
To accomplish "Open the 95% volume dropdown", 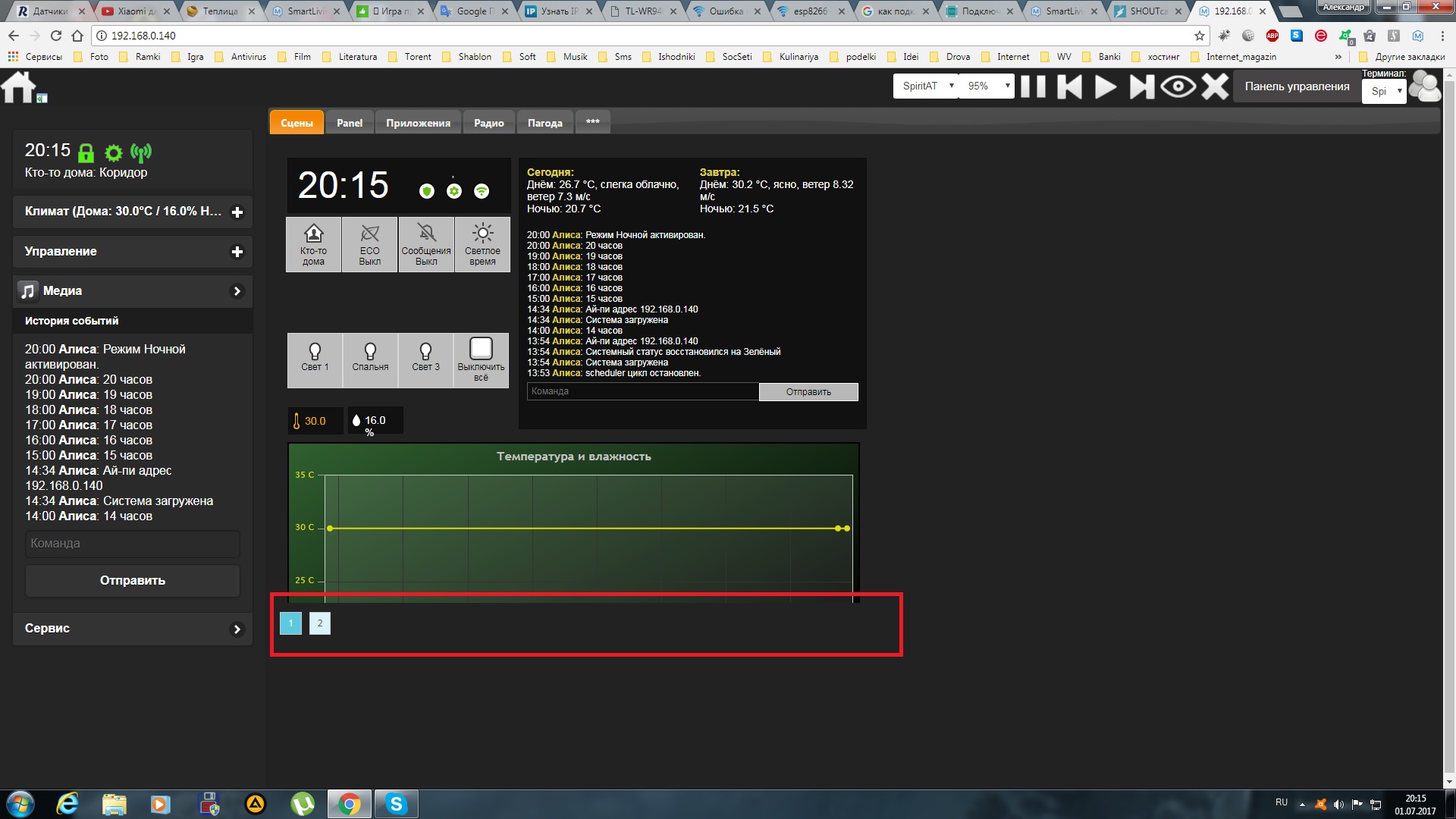I will tap(987, 86).
